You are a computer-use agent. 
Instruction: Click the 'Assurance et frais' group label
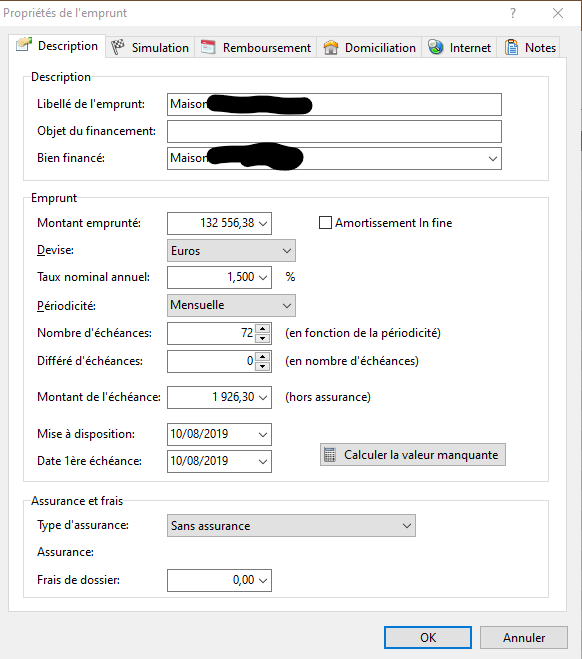point(77,501)
